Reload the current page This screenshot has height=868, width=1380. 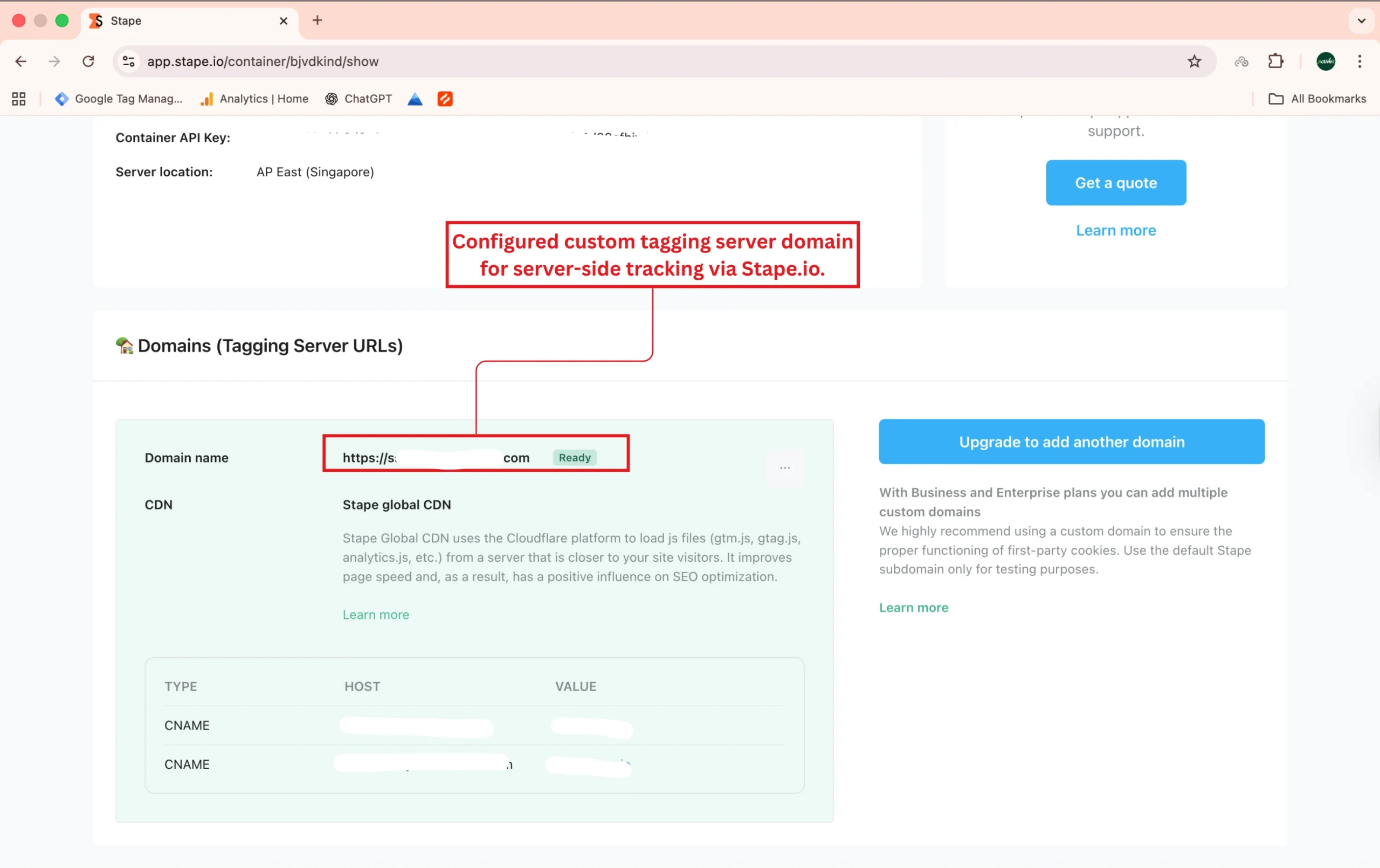(88, 61)
